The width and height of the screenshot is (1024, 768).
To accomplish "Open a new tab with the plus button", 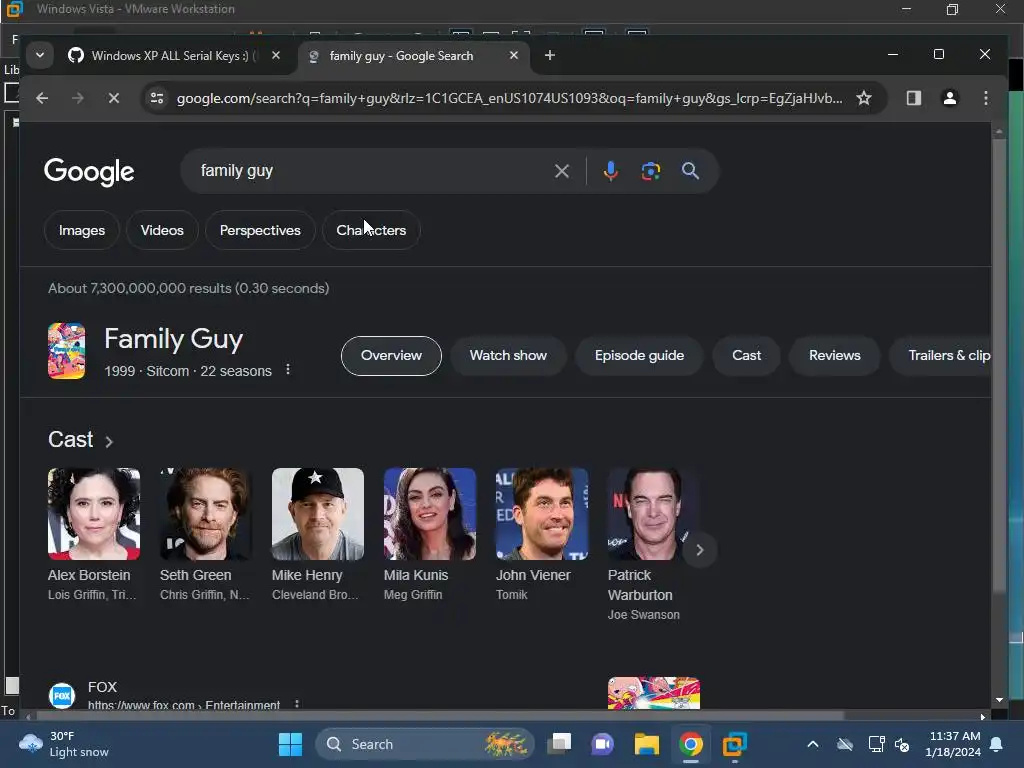I will click(550, 56).
